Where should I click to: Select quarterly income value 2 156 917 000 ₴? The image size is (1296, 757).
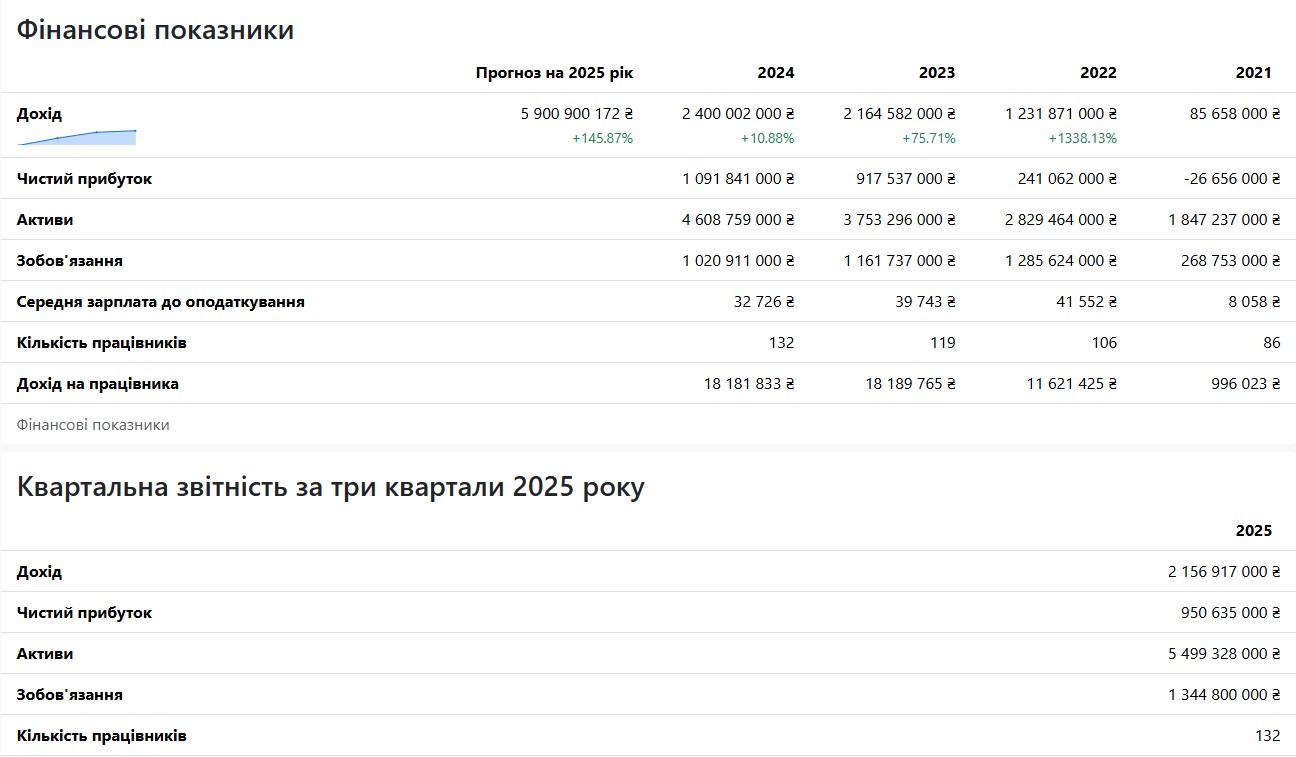(x=1223, y=572)
